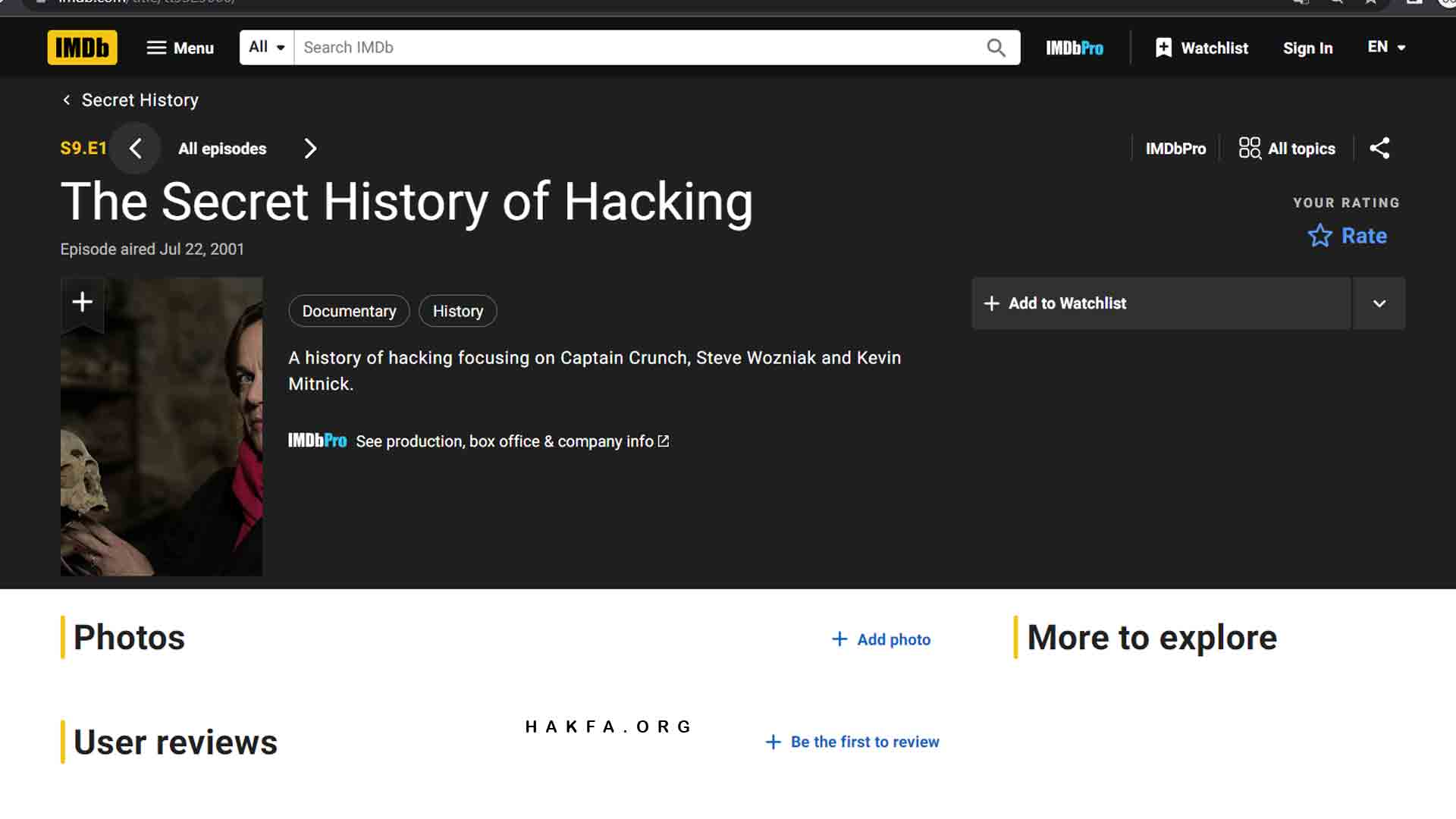Screen dimensions: 1456x819
Task: Open the Watchlist in the header
Action: tap(1201, 48)
